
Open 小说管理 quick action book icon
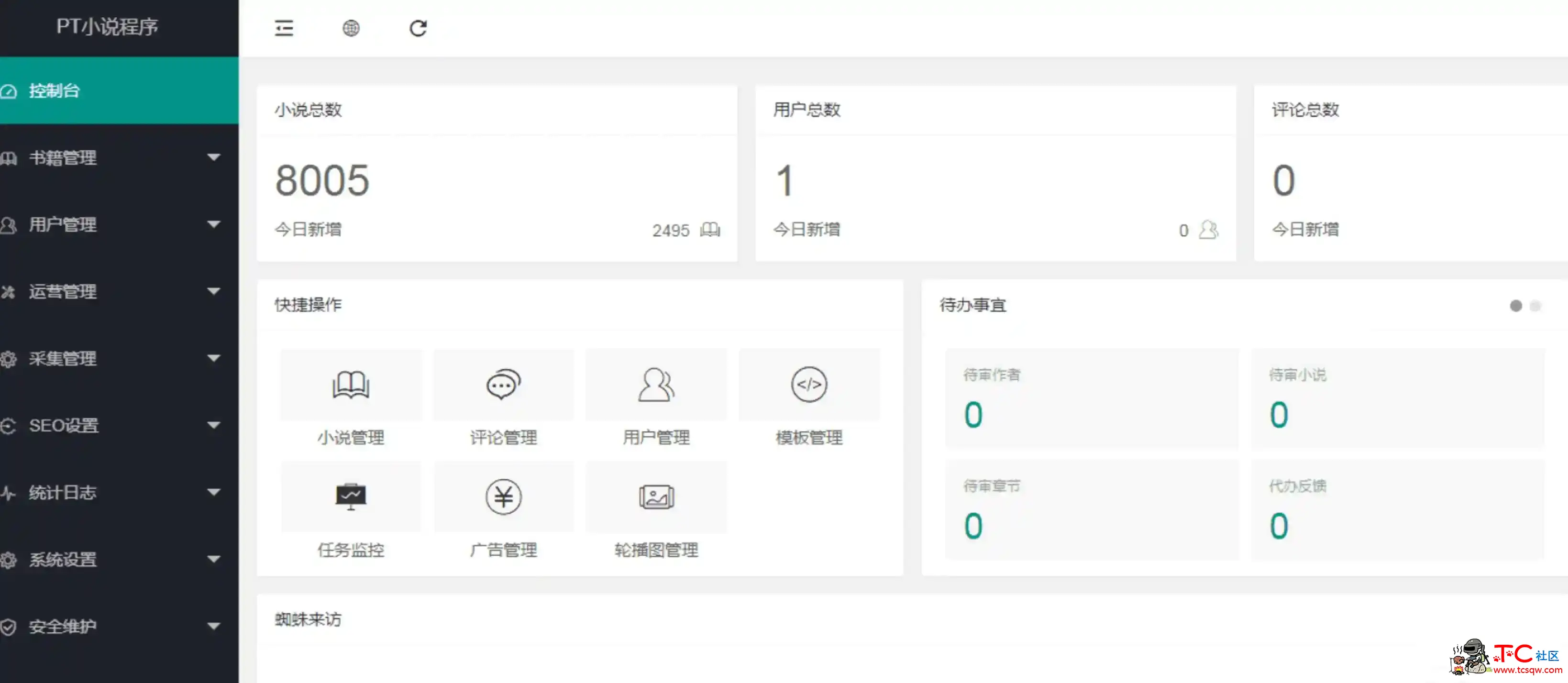[x=351, y=385]
